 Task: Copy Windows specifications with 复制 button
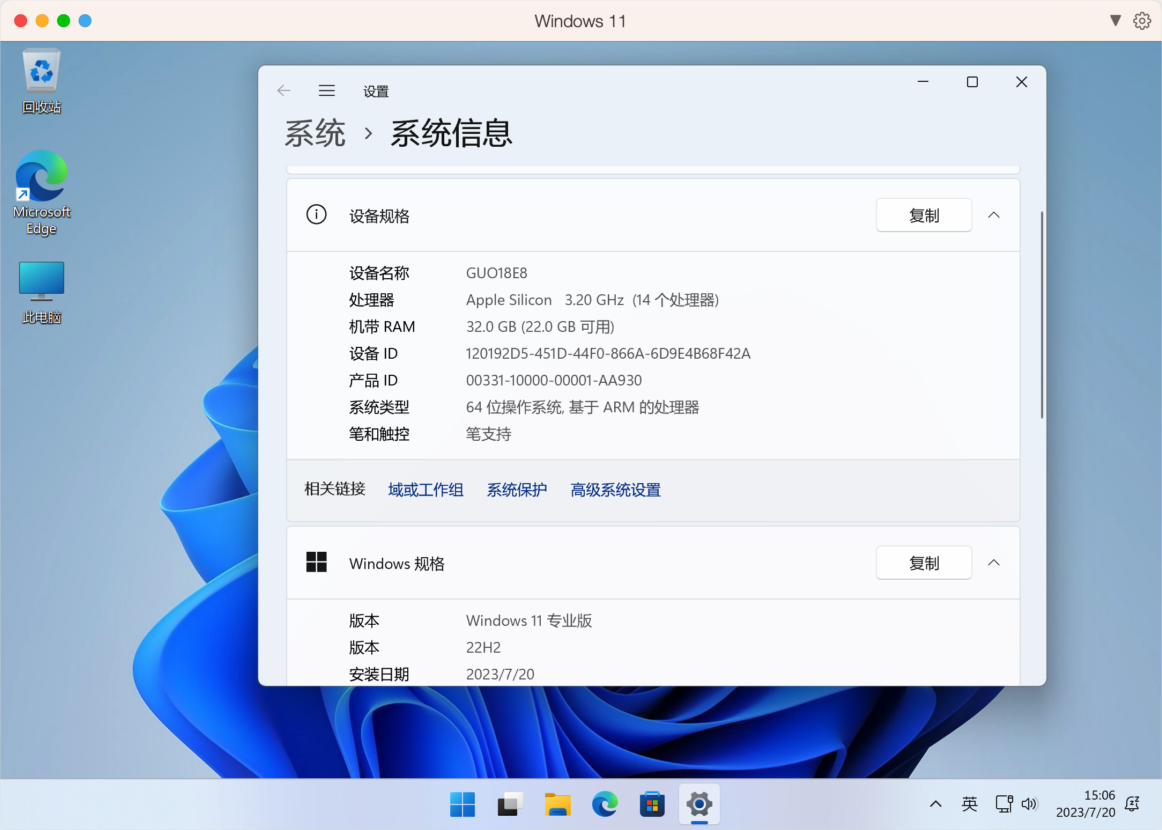pyautogui.click(x=923, y=562)
